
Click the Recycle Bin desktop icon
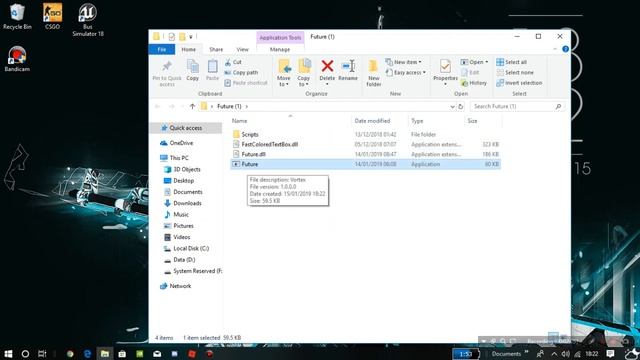click(x=17, y=16)
